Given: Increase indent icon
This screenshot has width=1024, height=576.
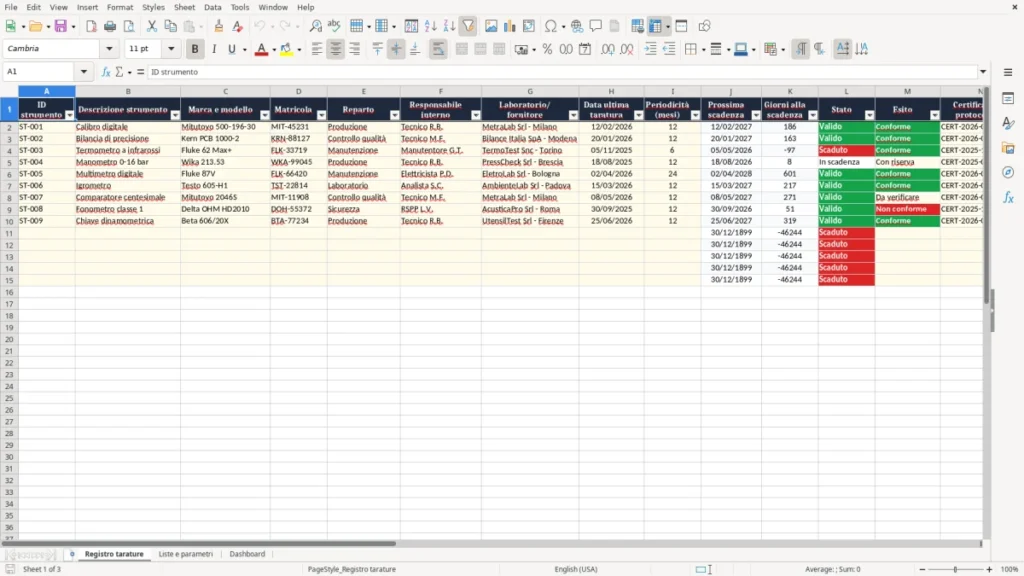Looking at the screenshot, I should (x=650, y=49).
